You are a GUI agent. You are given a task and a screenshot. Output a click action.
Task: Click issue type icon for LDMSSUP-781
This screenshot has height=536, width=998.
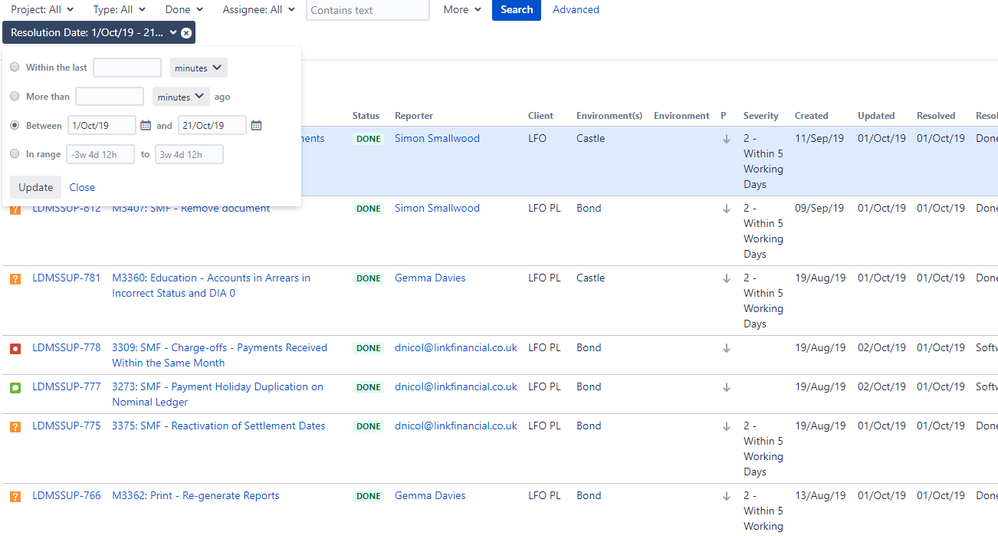[x=15, y=279]
